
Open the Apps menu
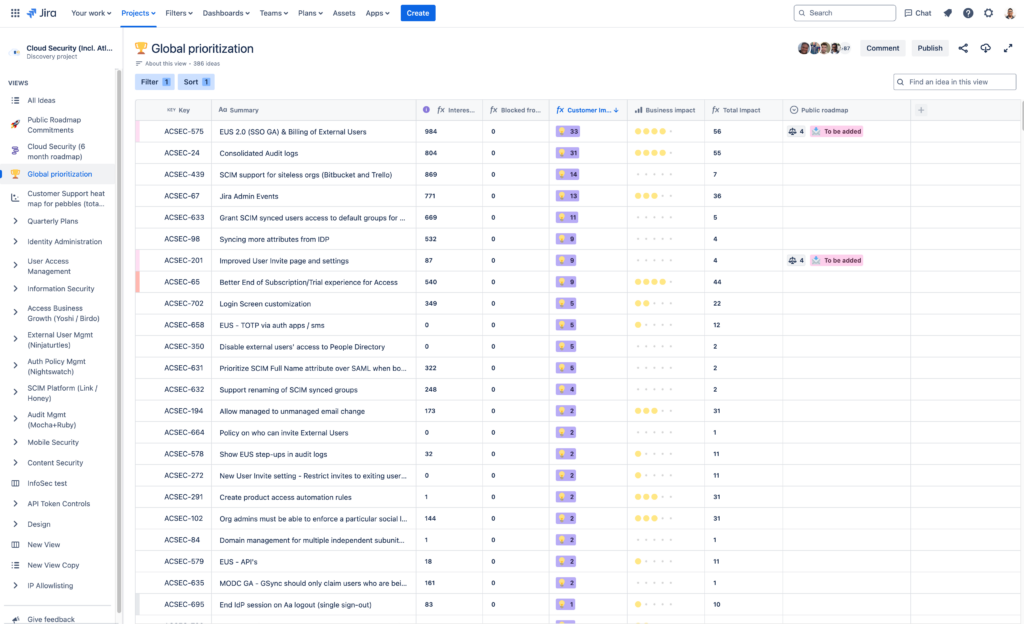377,13
